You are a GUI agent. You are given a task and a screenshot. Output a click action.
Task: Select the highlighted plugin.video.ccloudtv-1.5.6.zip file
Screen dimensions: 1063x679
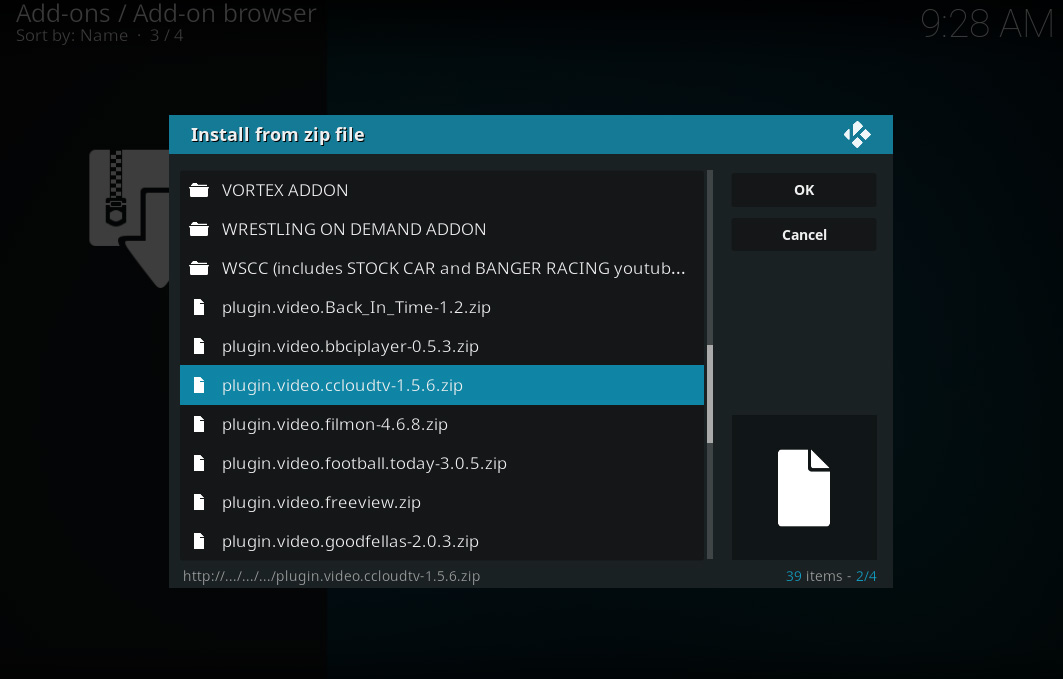442,386
